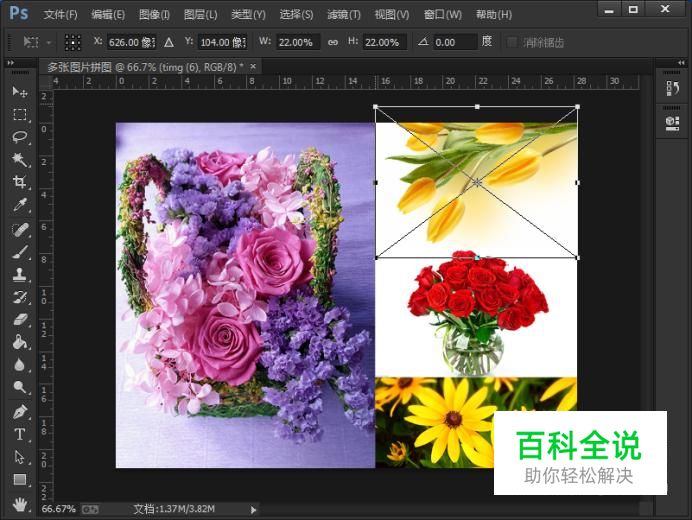Open the 类型(Y) menu
This screenshot has height=520, width=692.
pyautogui.click(x=248, y=15)
